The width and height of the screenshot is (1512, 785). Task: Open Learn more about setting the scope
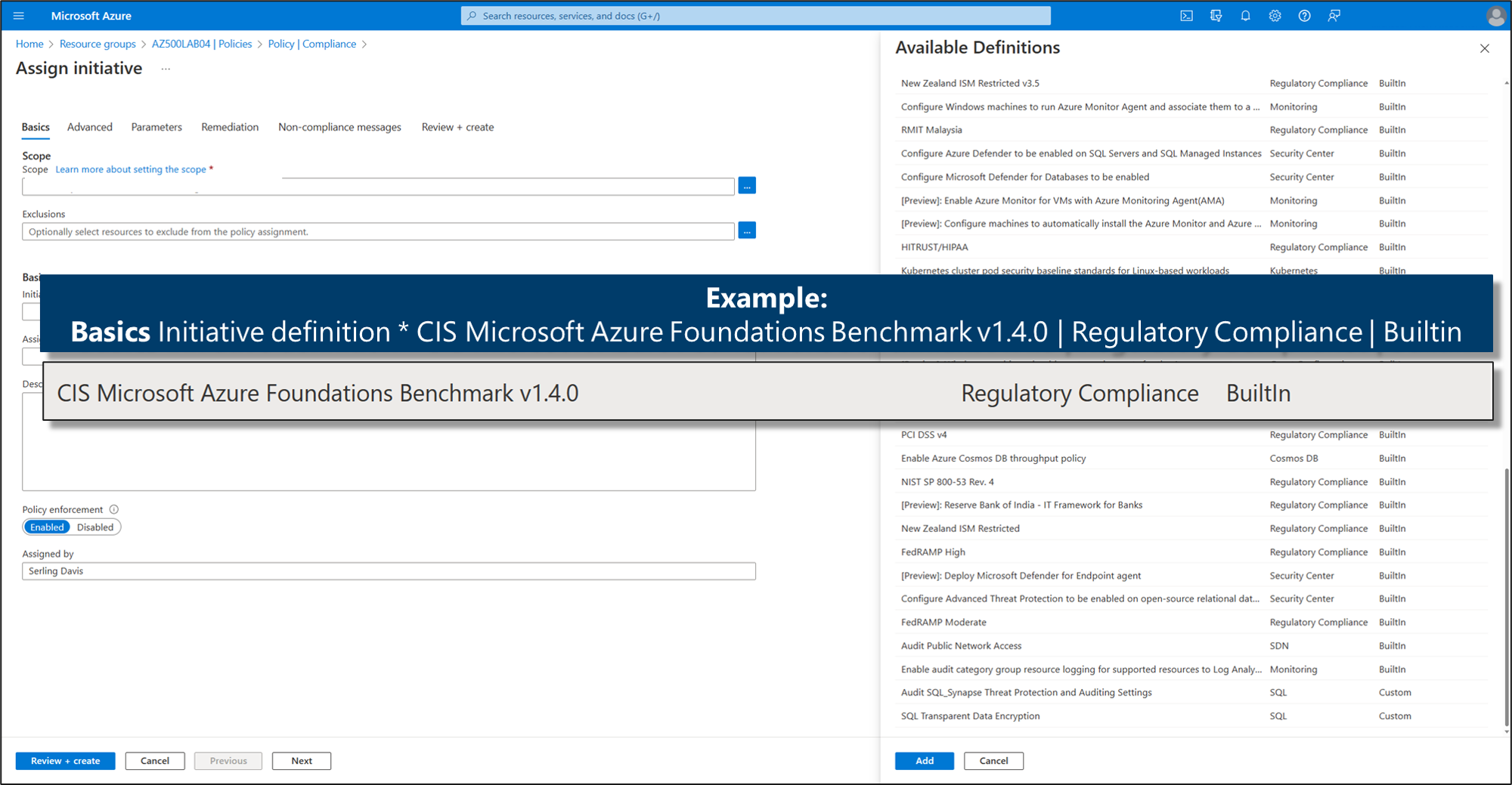pyautogui.click(x=131, y=170)
